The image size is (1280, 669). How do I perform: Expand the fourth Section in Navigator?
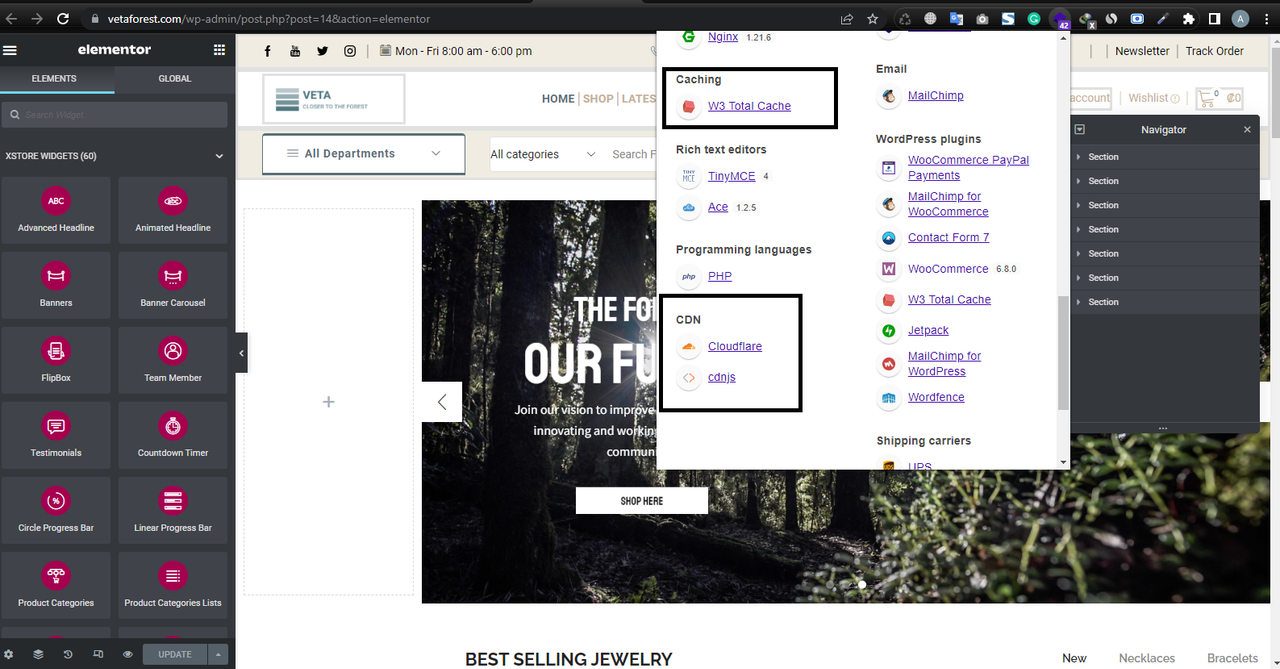[1079, 229]
